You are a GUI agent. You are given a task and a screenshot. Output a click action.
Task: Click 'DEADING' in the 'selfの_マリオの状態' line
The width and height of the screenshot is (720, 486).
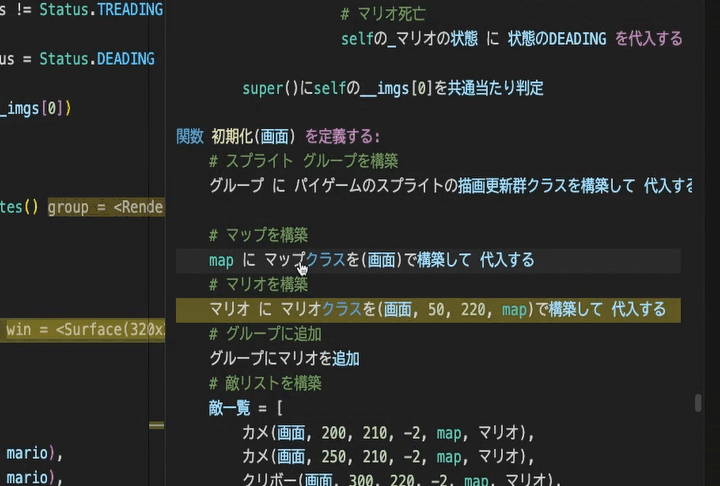[x=577, y=39]
